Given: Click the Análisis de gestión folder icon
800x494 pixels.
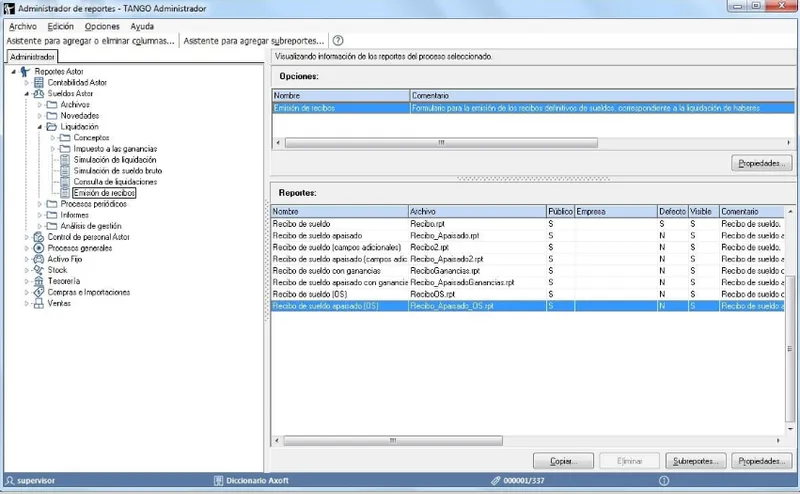Looking at the screenshot, I should (x=52, y=226).
